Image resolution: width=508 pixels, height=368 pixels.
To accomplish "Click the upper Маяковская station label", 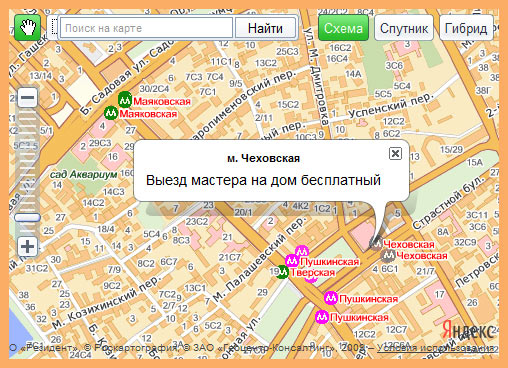I will (162, 101).
